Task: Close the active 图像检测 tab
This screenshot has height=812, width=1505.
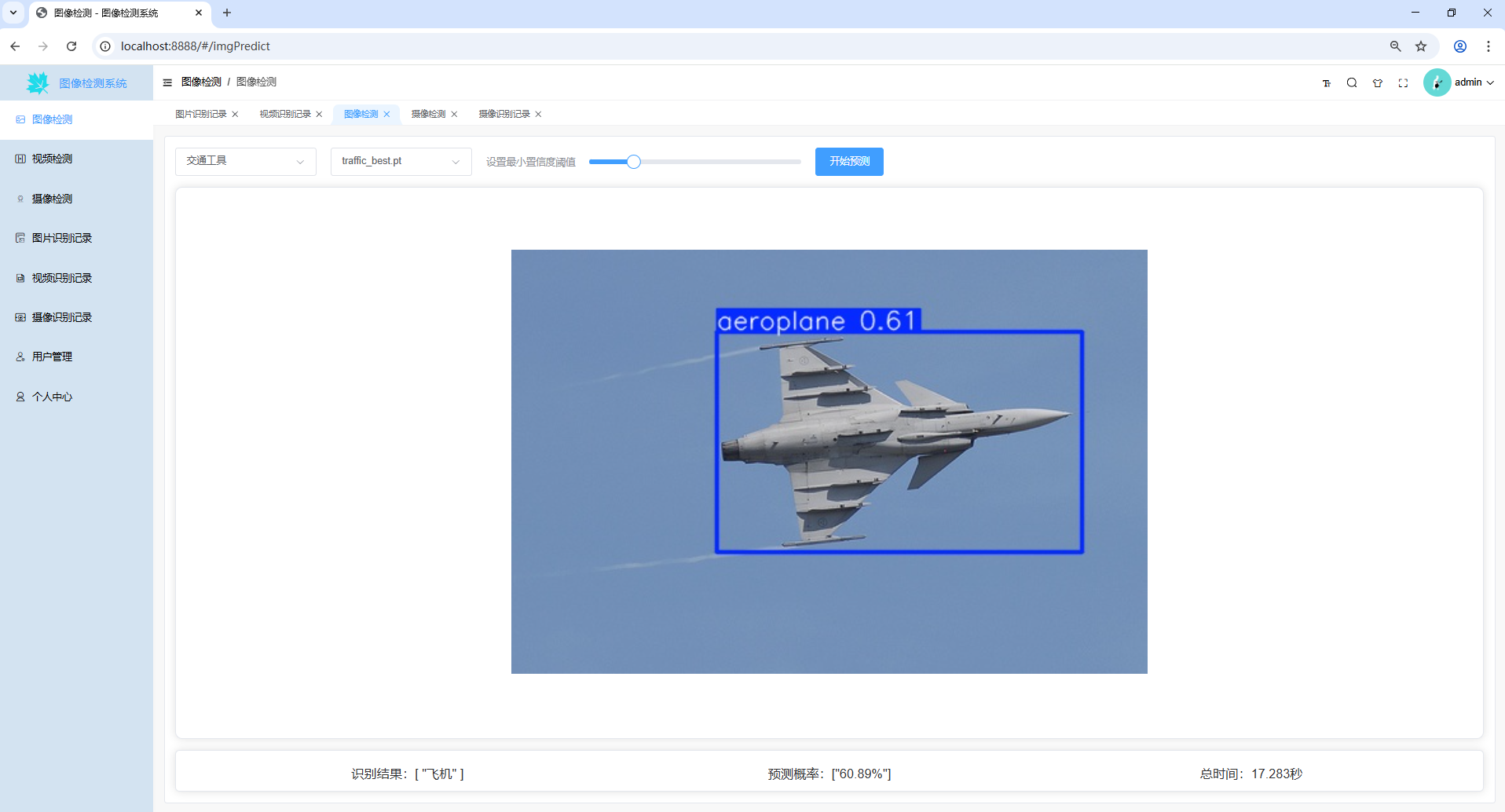Action: click(x=386, y=115)
